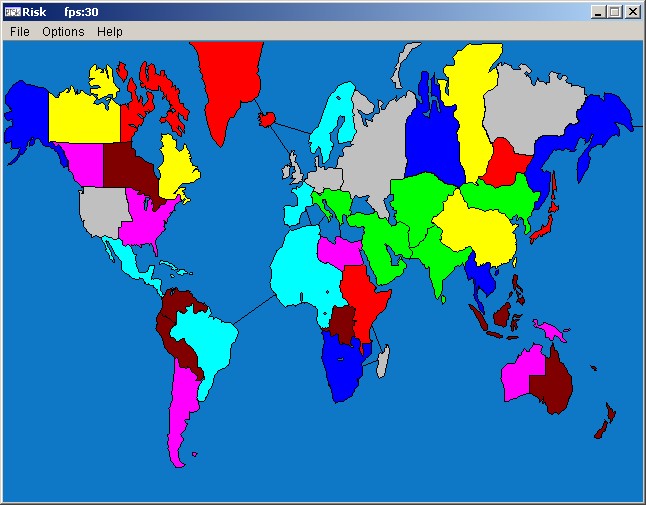Select the gray Great Britain territory
The height and width of the screenshot is (505, 646).
pyautogui.click(x=295, y=170)
